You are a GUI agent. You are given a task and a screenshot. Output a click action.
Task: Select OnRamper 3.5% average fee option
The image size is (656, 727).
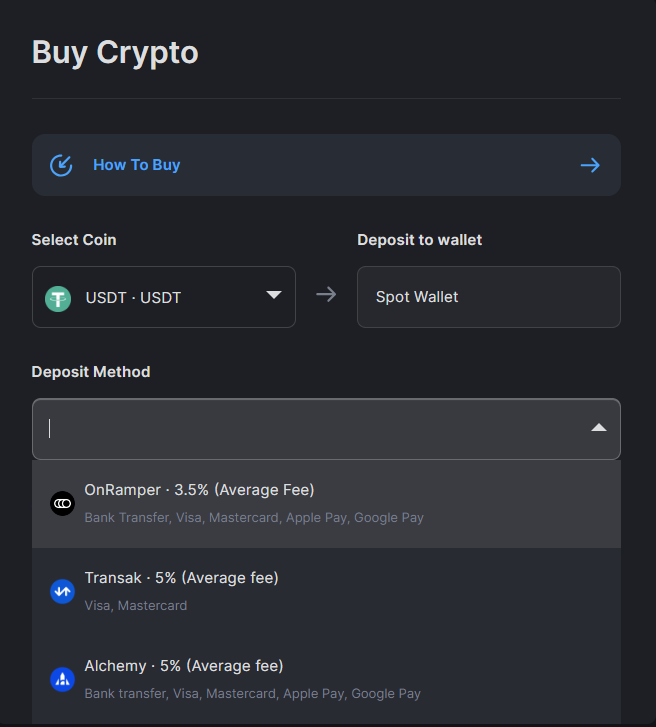(x=326, y=504)
